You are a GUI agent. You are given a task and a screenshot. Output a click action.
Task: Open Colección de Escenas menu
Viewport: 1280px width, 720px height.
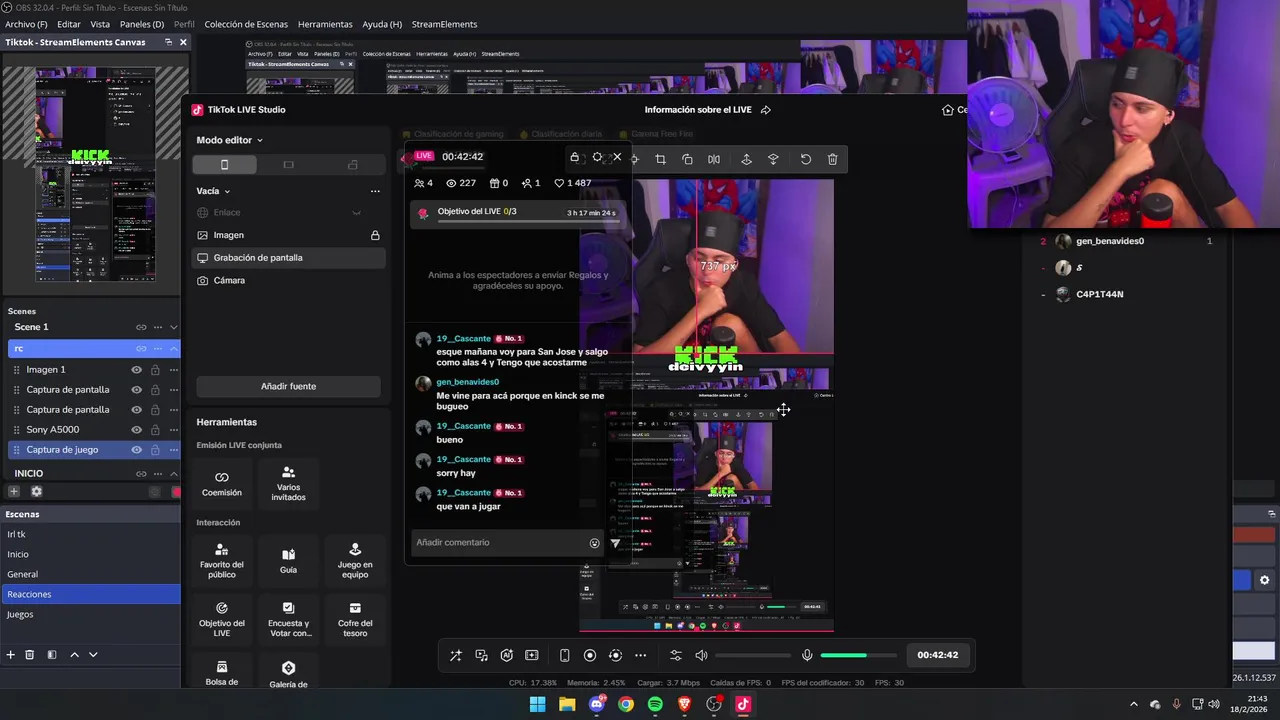[246, 24]
